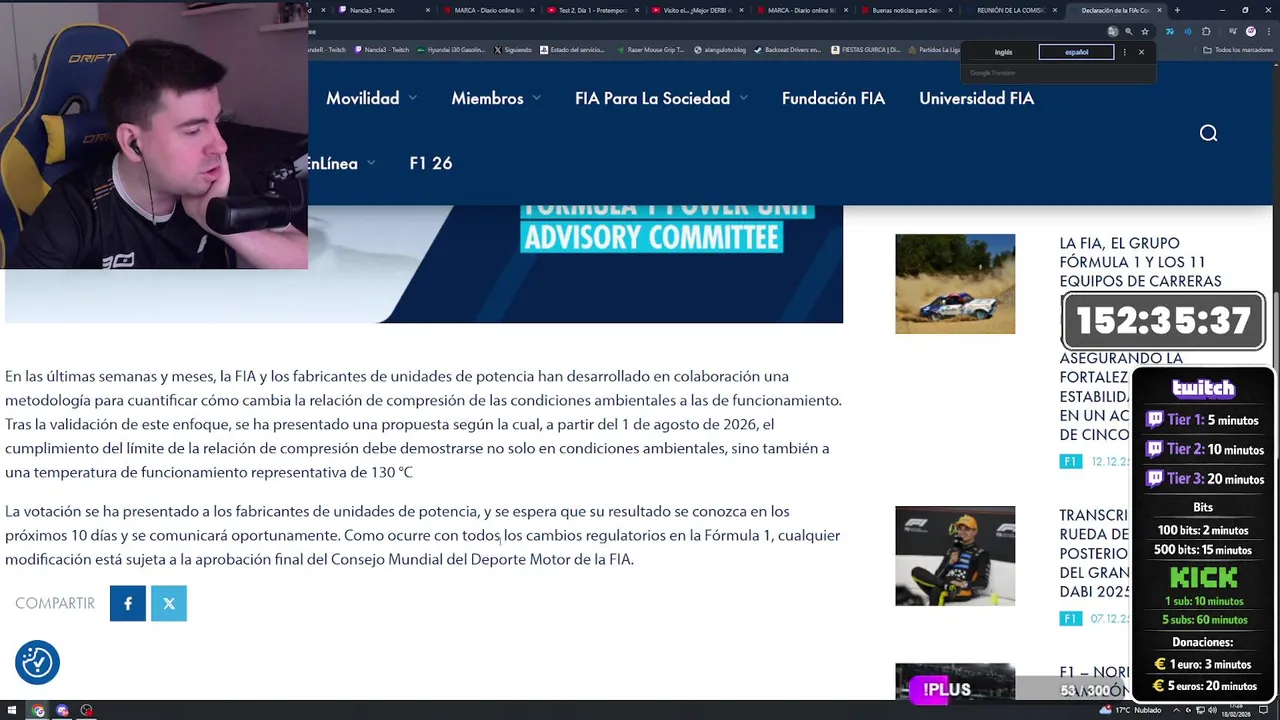Open the browser extensions puzzle icon
This screenshot has height=720, width=1280.
click(1206, 31)
